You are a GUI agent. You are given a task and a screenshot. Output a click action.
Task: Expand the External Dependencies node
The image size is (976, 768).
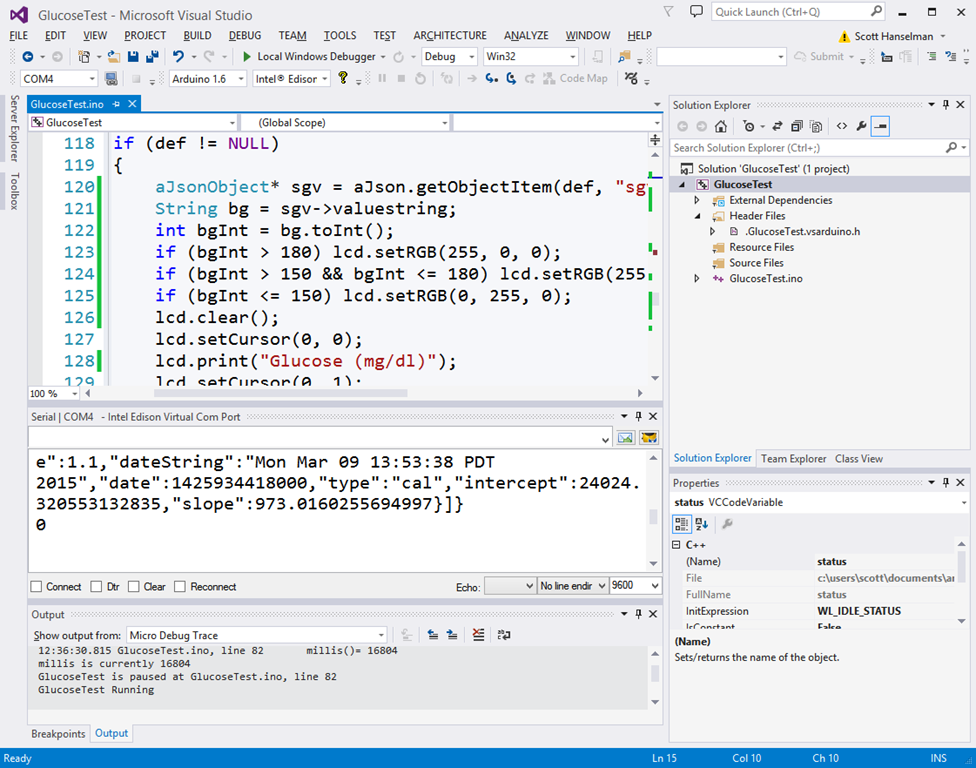coord(697,200)
